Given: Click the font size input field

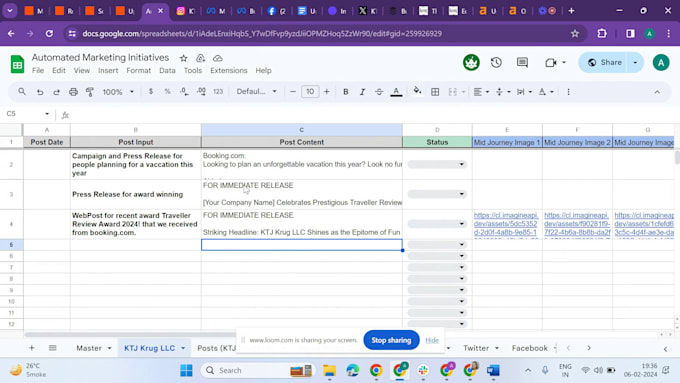Looking at the screenshot, I should pos(310,92).
